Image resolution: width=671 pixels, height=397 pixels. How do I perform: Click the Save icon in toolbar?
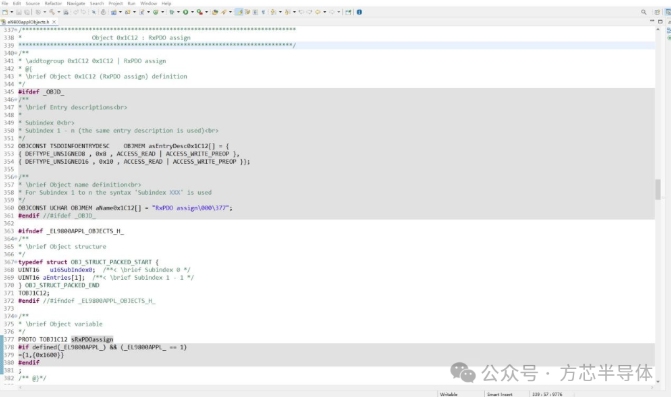[x=19, y=12]
